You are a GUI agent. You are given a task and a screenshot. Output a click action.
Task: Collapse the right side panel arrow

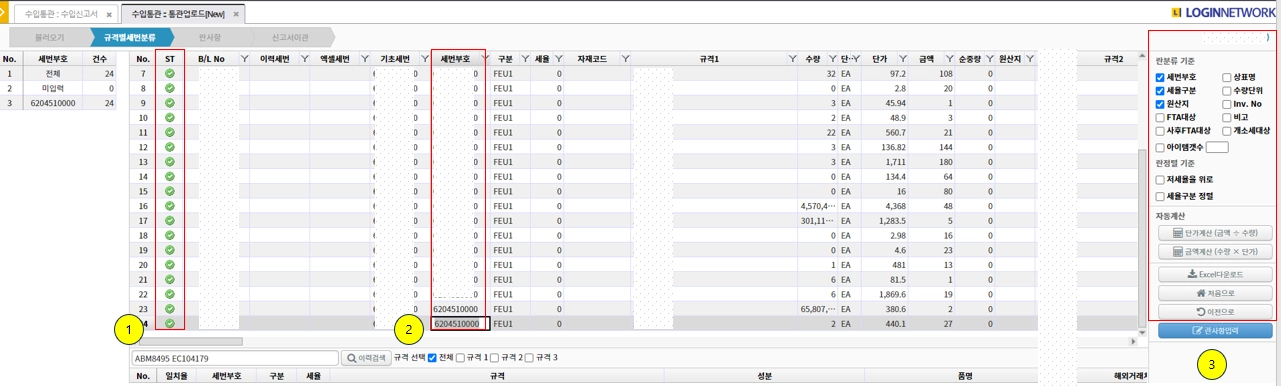(1268, 38)
